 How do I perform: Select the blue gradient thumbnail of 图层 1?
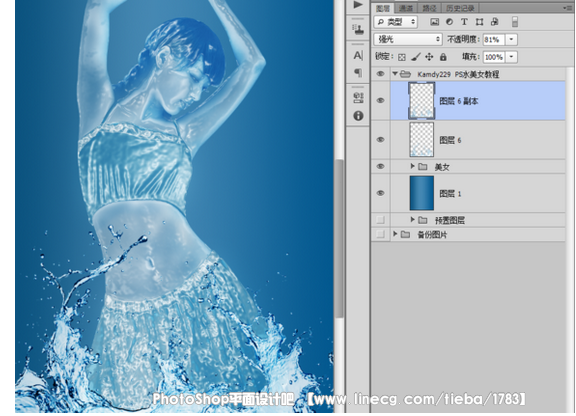[422, 193]
